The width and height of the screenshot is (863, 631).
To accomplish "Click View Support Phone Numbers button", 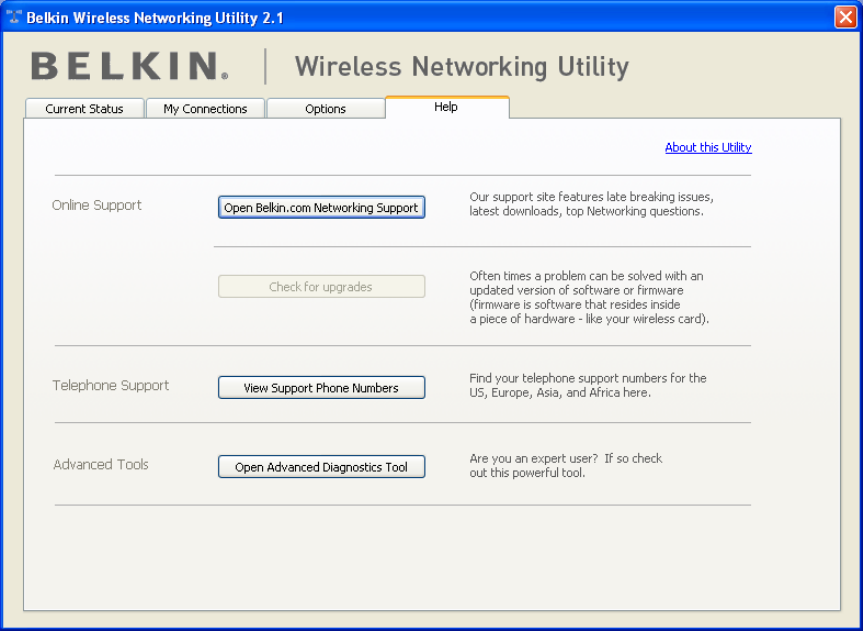I will 321,388.
